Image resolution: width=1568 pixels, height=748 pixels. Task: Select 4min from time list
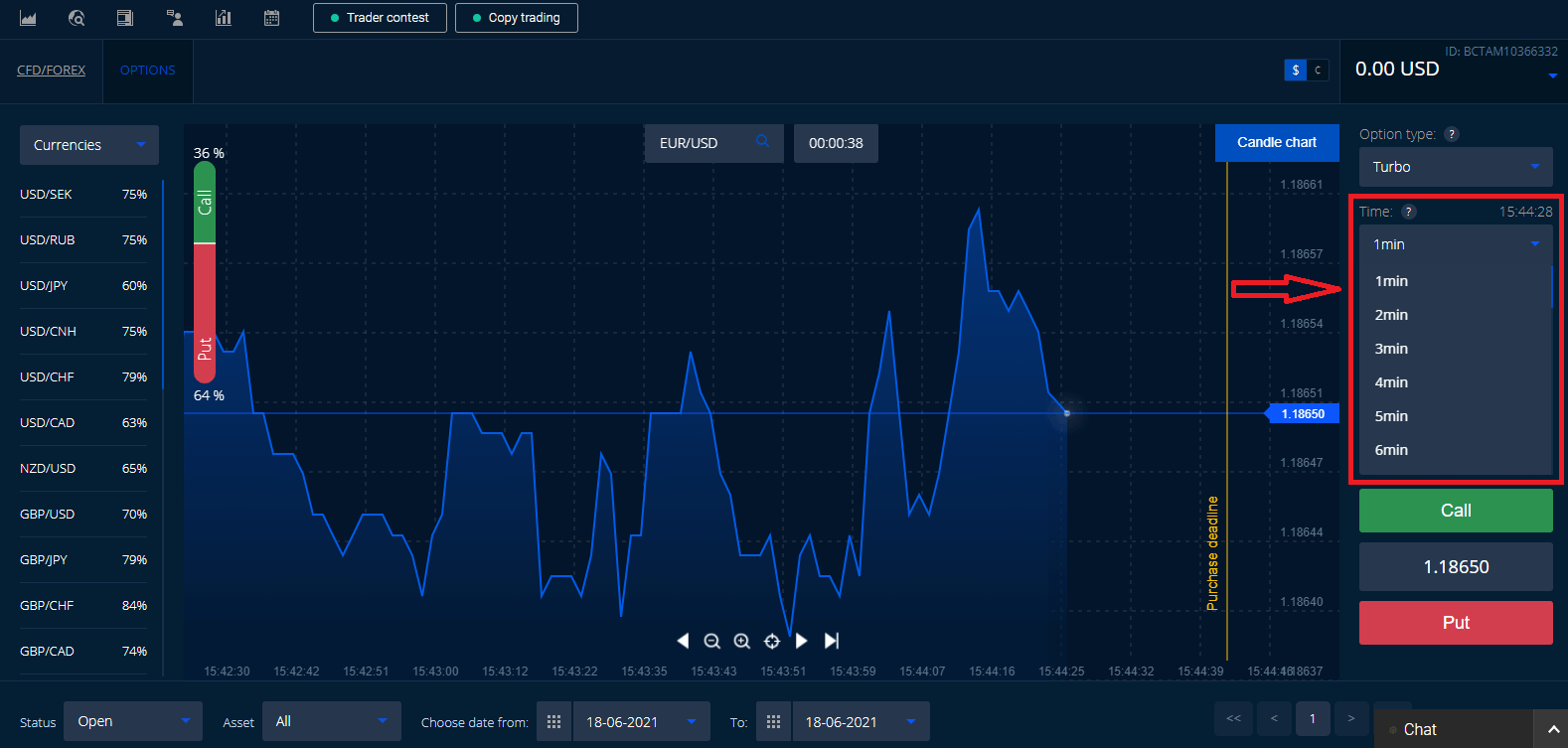1455,382
